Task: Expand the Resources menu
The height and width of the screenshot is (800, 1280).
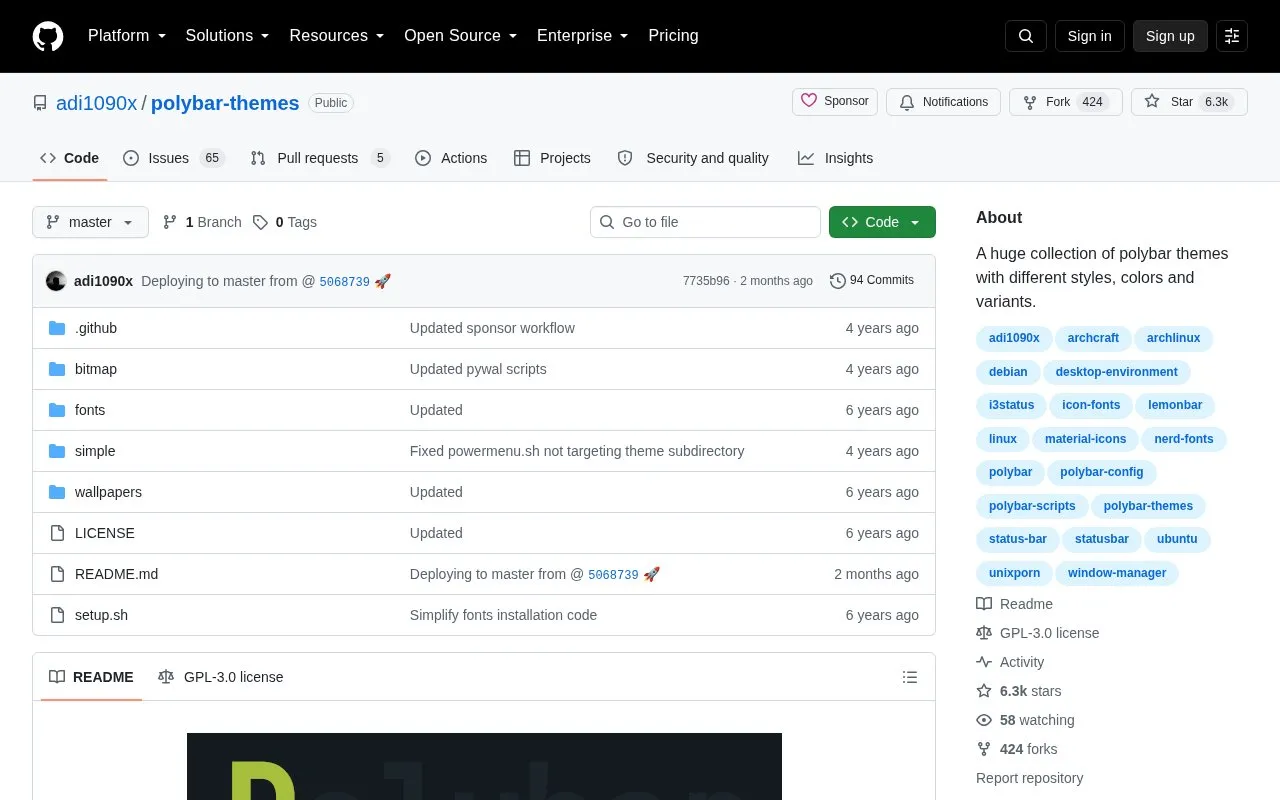Action: pos(337,36)
